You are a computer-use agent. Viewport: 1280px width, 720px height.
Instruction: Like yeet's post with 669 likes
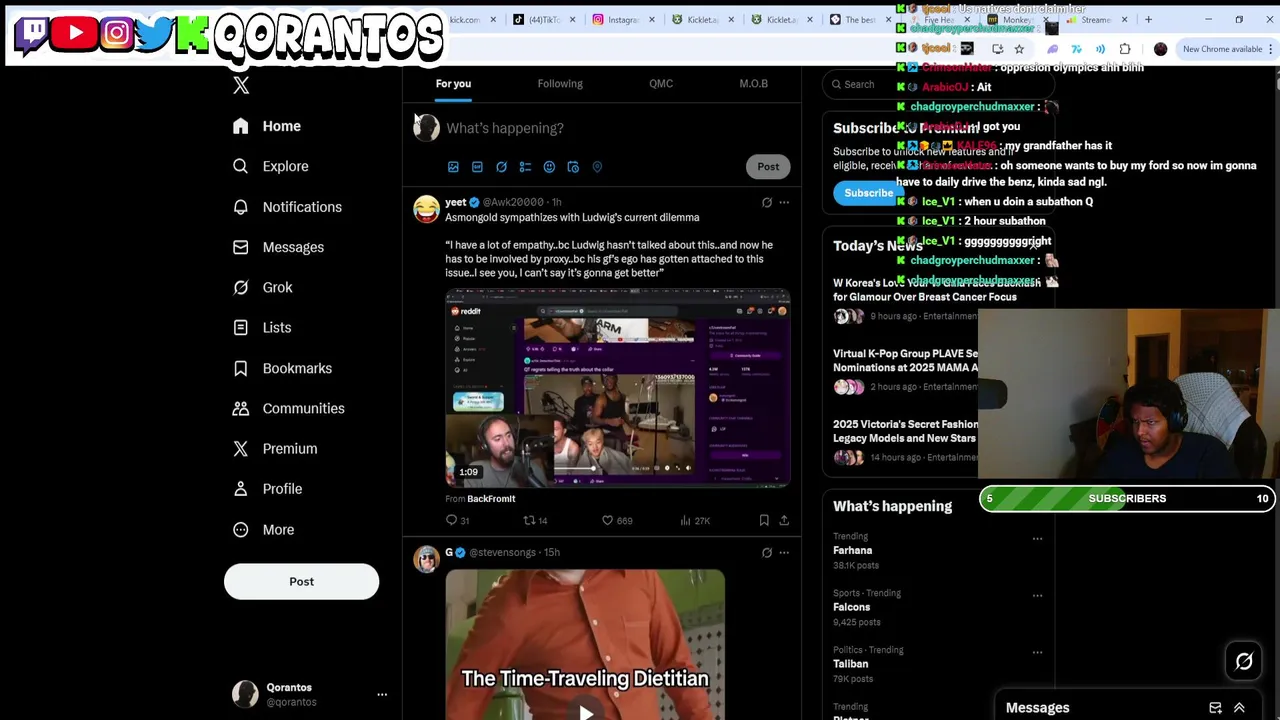click(617, 520)
